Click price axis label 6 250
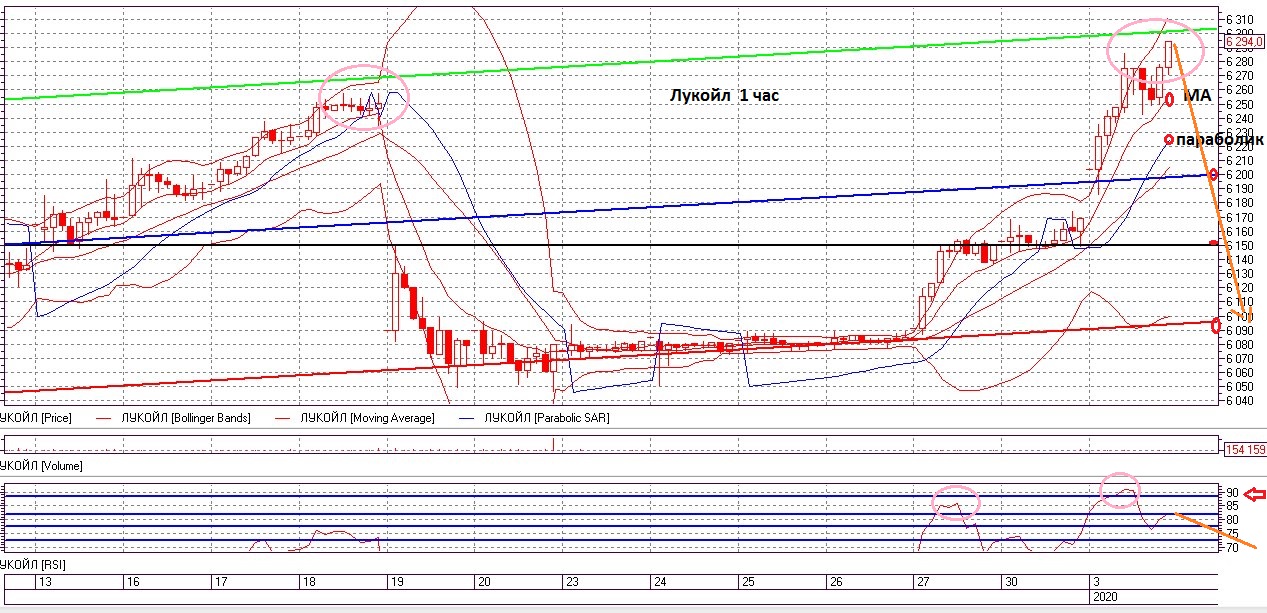The image size is (1267, 613). (1240, 104)
